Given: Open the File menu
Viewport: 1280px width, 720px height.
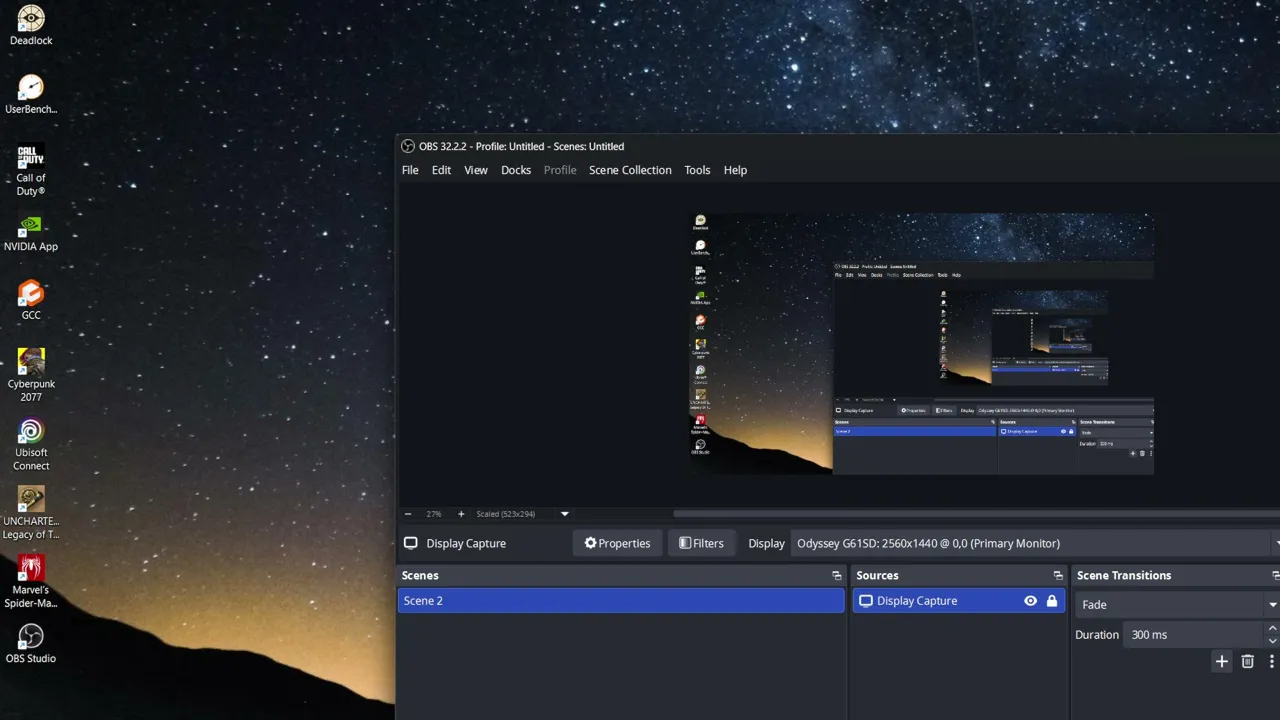Looking at the screenshot, I should (x=410, y=170).
